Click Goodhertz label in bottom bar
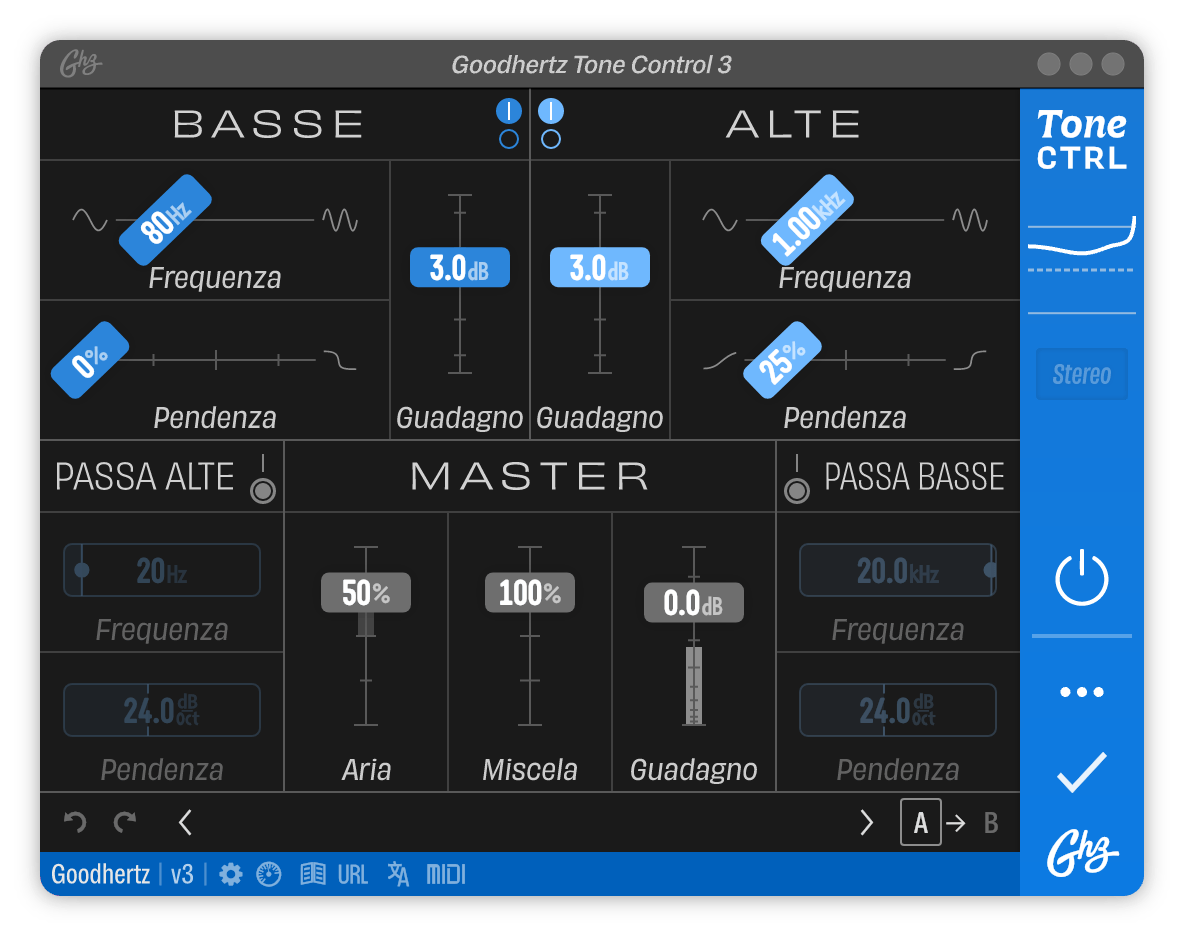The width and height of the screenshot is (1184, 936). 100,875
